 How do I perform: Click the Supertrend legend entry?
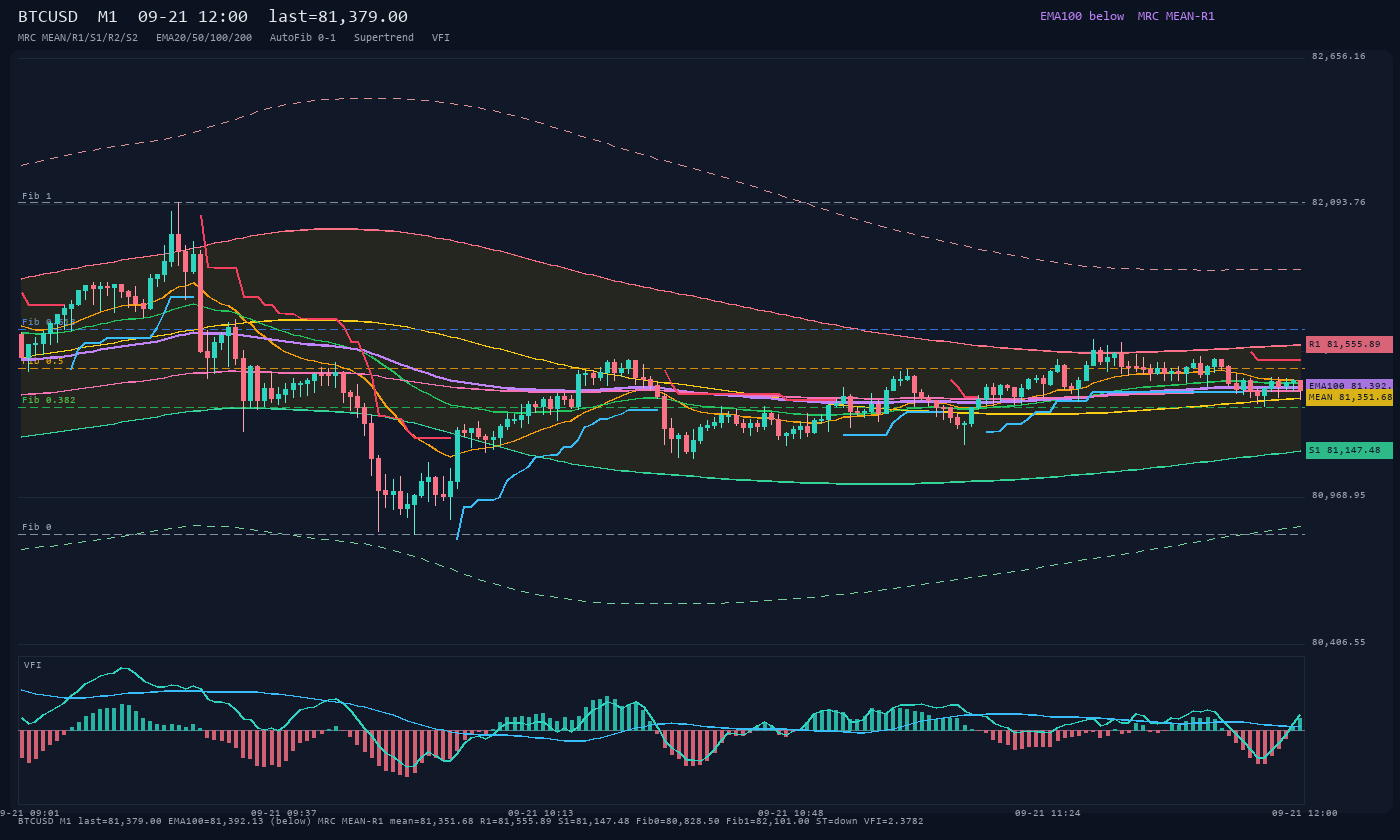[x=384, y=37]
